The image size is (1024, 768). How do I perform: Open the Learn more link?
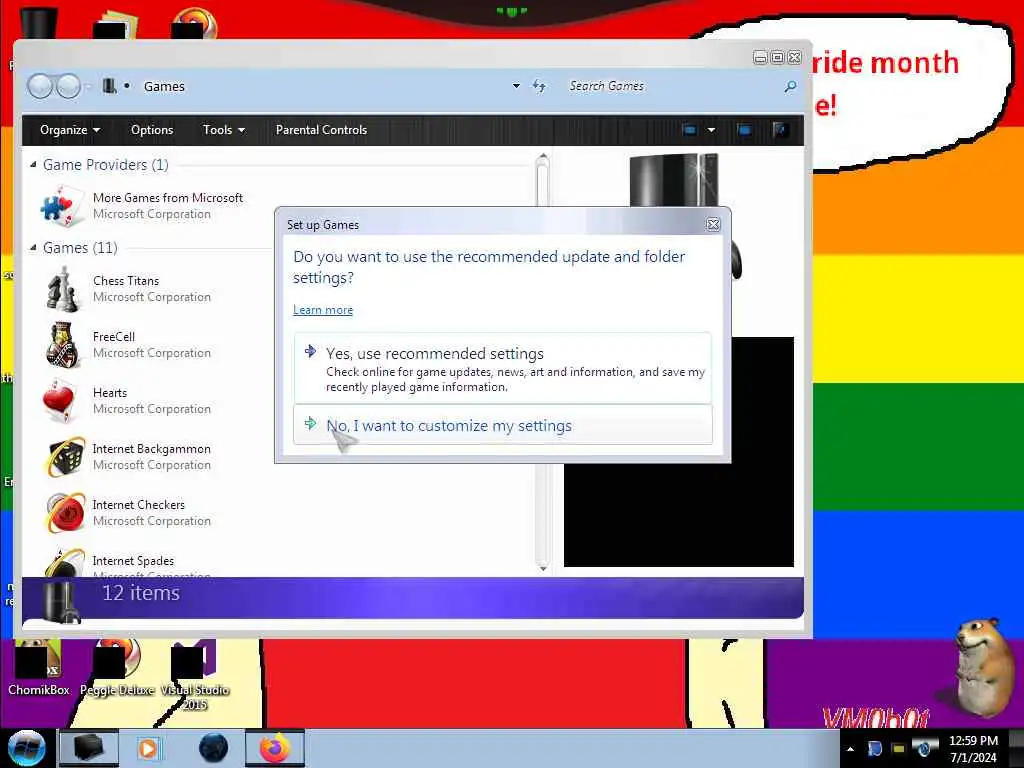[323, 310]
